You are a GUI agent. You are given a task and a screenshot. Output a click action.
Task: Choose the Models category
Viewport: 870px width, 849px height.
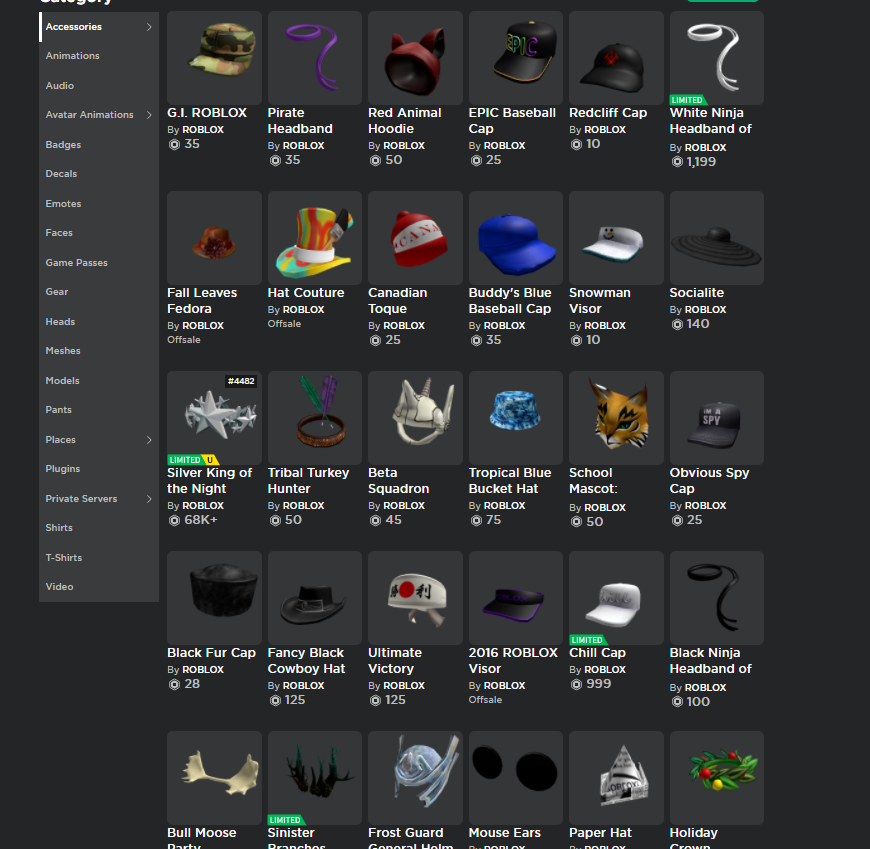[62, 381]
